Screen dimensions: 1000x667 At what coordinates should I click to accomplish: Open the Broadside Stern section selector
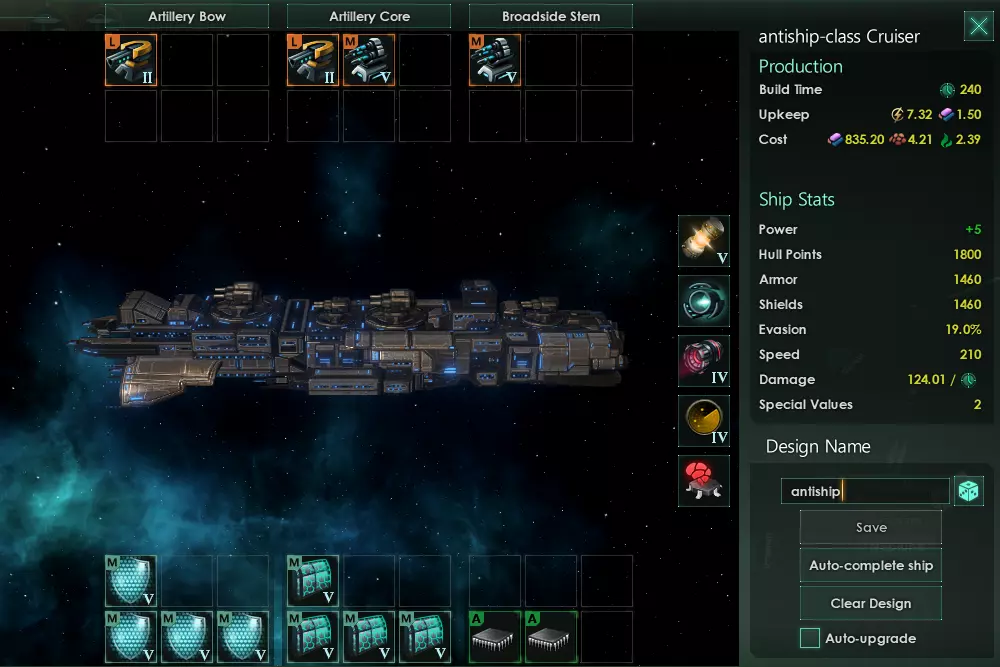click(551, 17)
